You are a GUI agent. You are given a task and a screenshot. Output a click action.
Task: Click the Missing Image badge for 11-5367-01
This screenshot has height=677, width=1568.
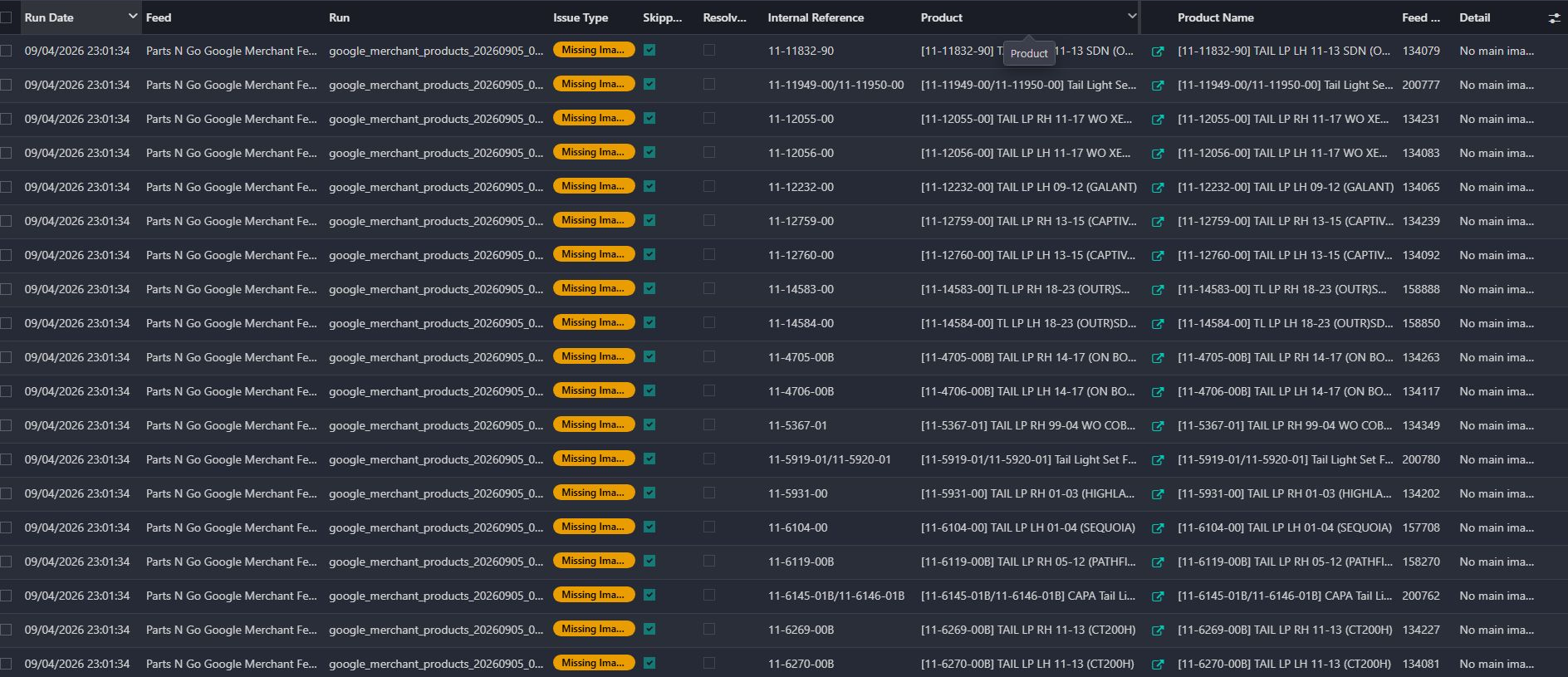point(594,424)
